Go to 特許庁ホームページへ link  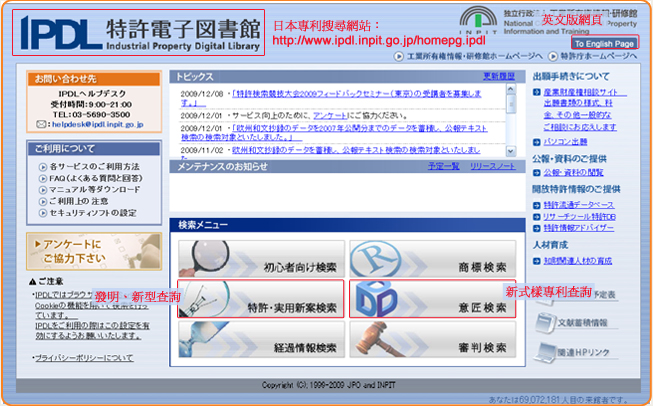tap(598, 56)
